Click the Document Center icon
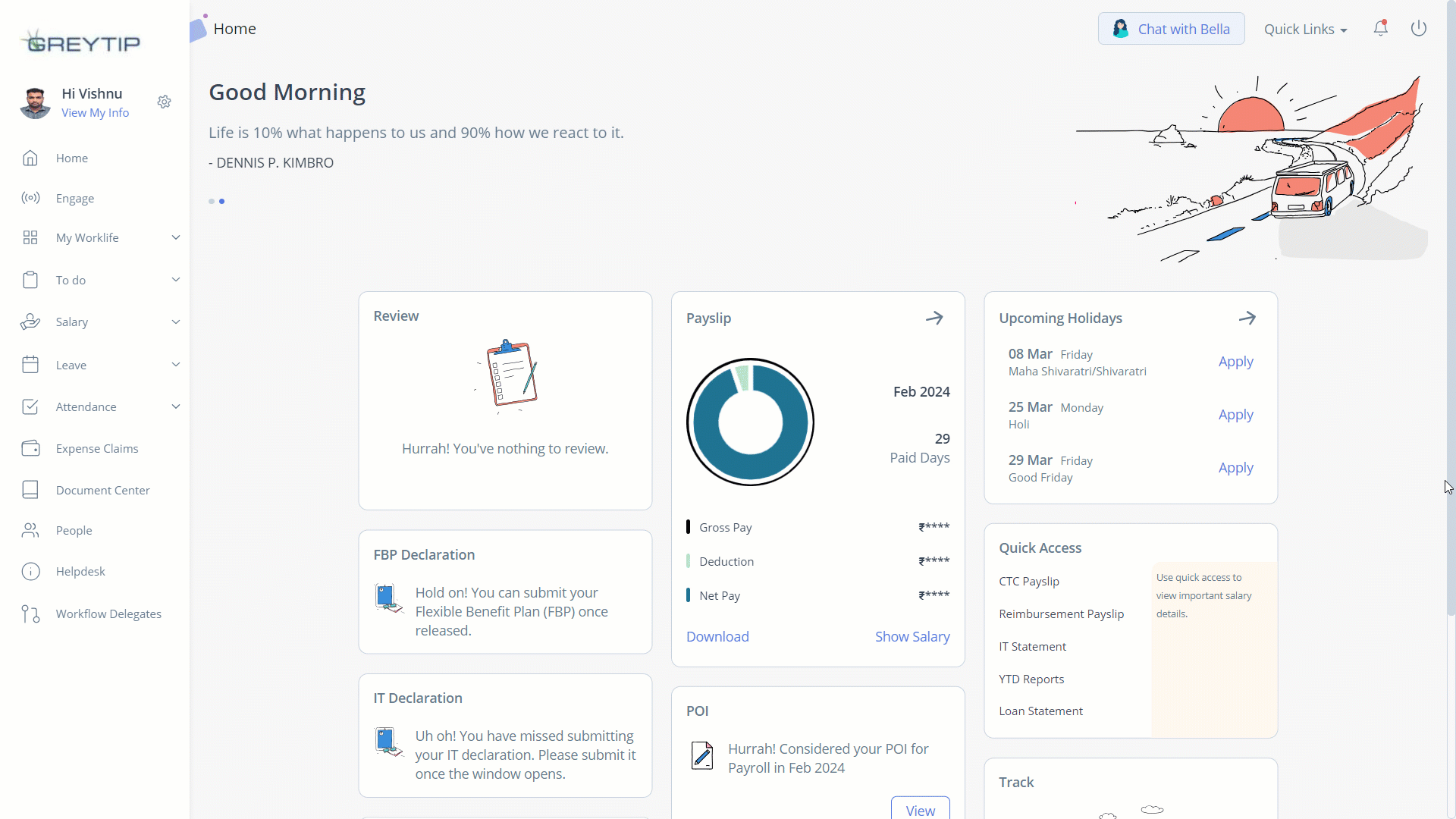Screen dimensions: 1456x819 (x=30, y=490)
